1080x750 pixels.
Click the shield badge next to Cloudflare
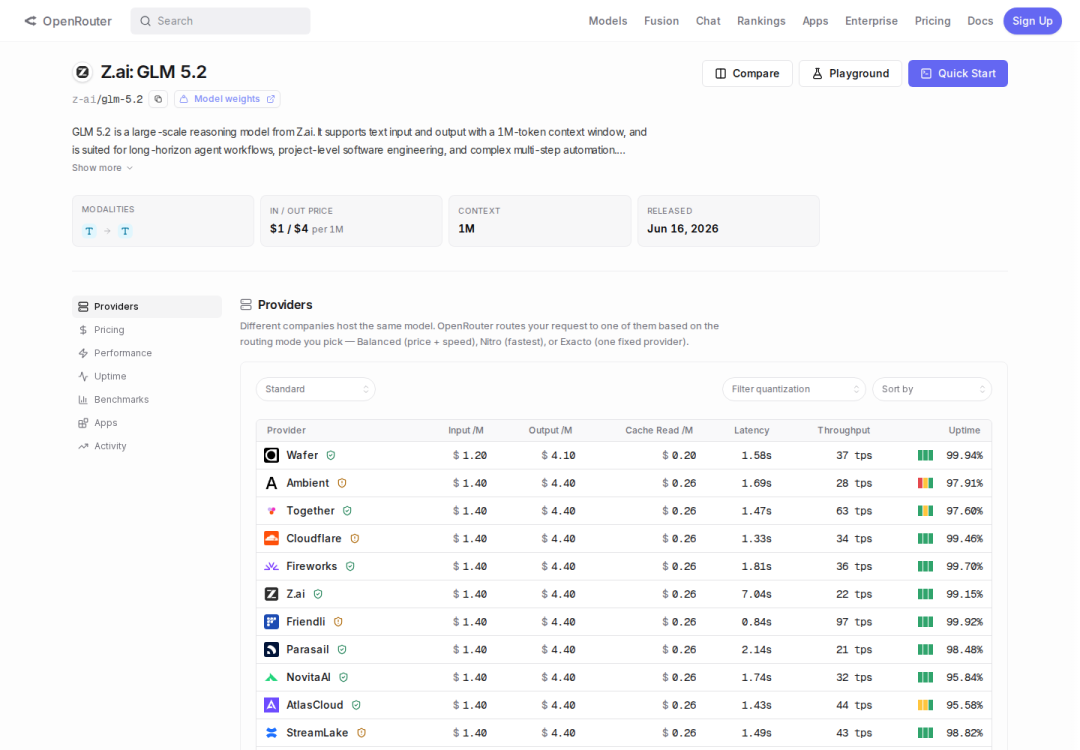point(355,539)
